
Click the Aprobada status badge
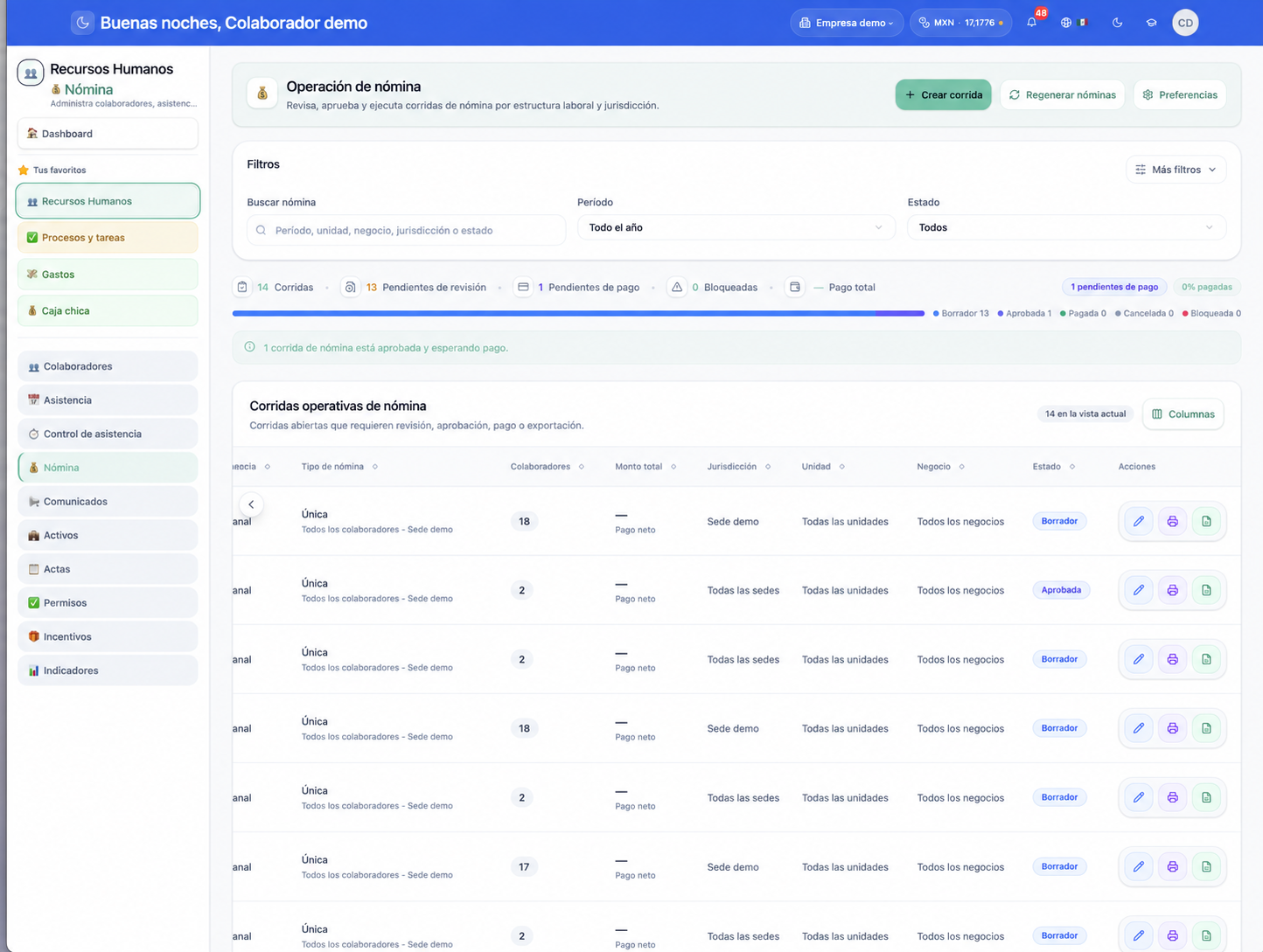1061,590
